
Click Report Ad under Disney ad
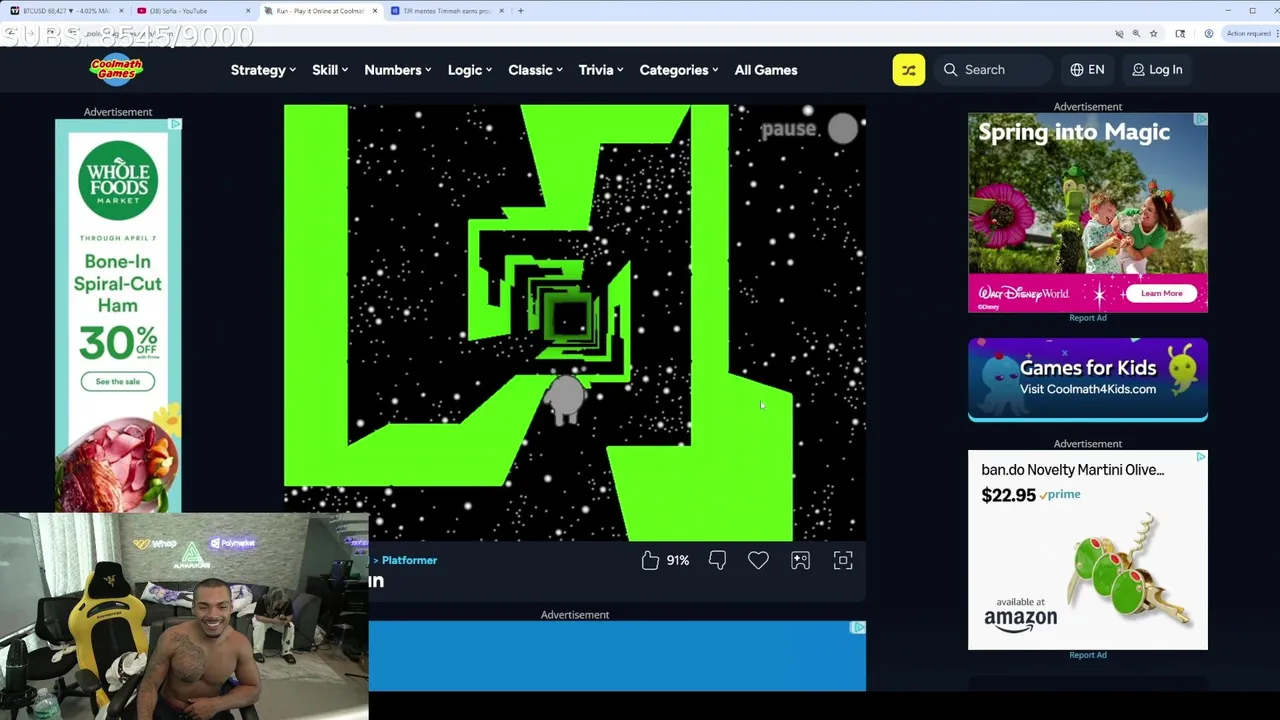click(1088, 318)
